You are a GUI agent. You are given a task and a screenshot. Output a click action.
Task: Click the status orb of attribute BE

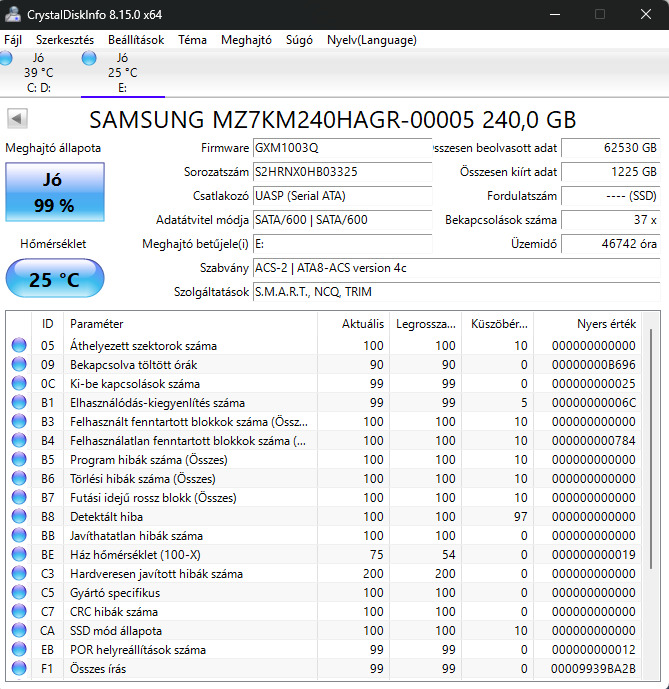[19, 554]
